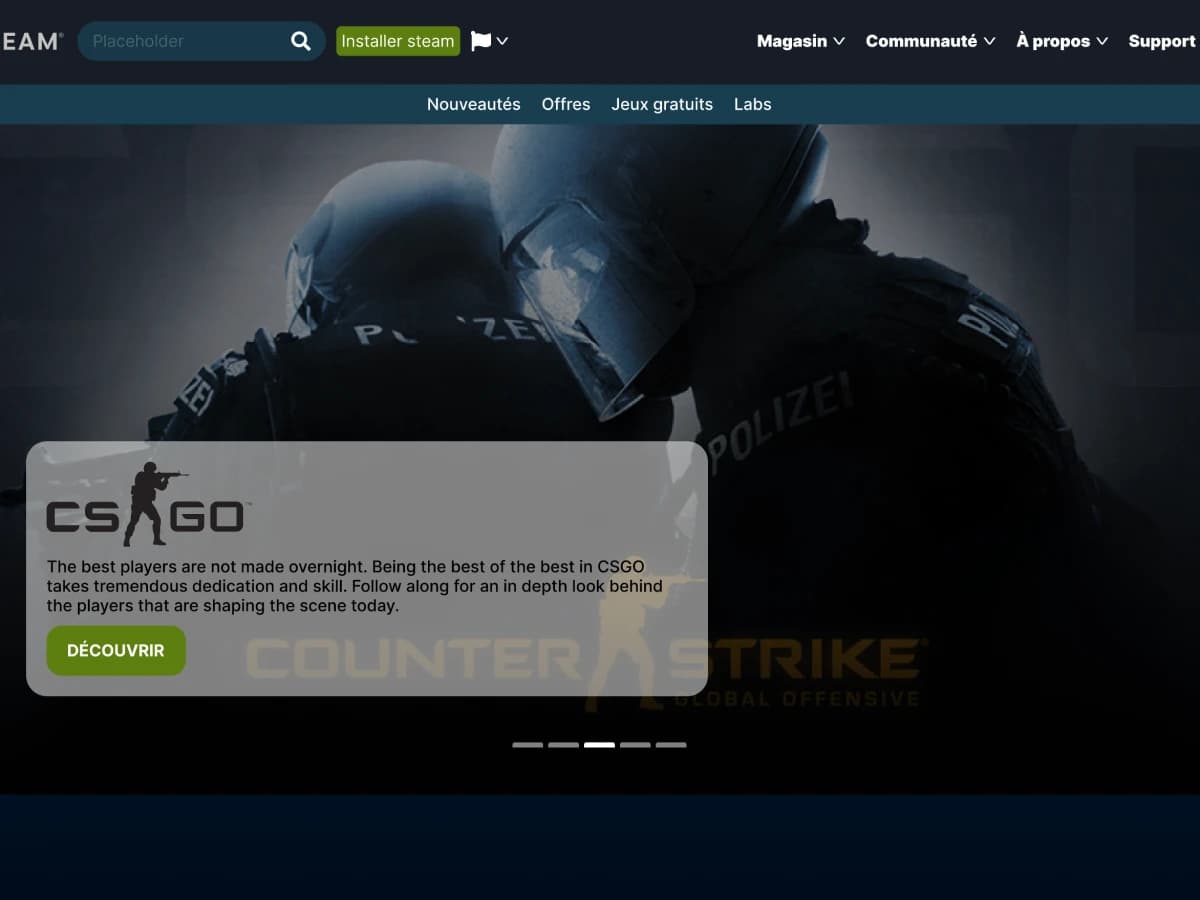Jump to the second carousel slide
This screenshot has height=900, width=1200.
tap(564, 745)
